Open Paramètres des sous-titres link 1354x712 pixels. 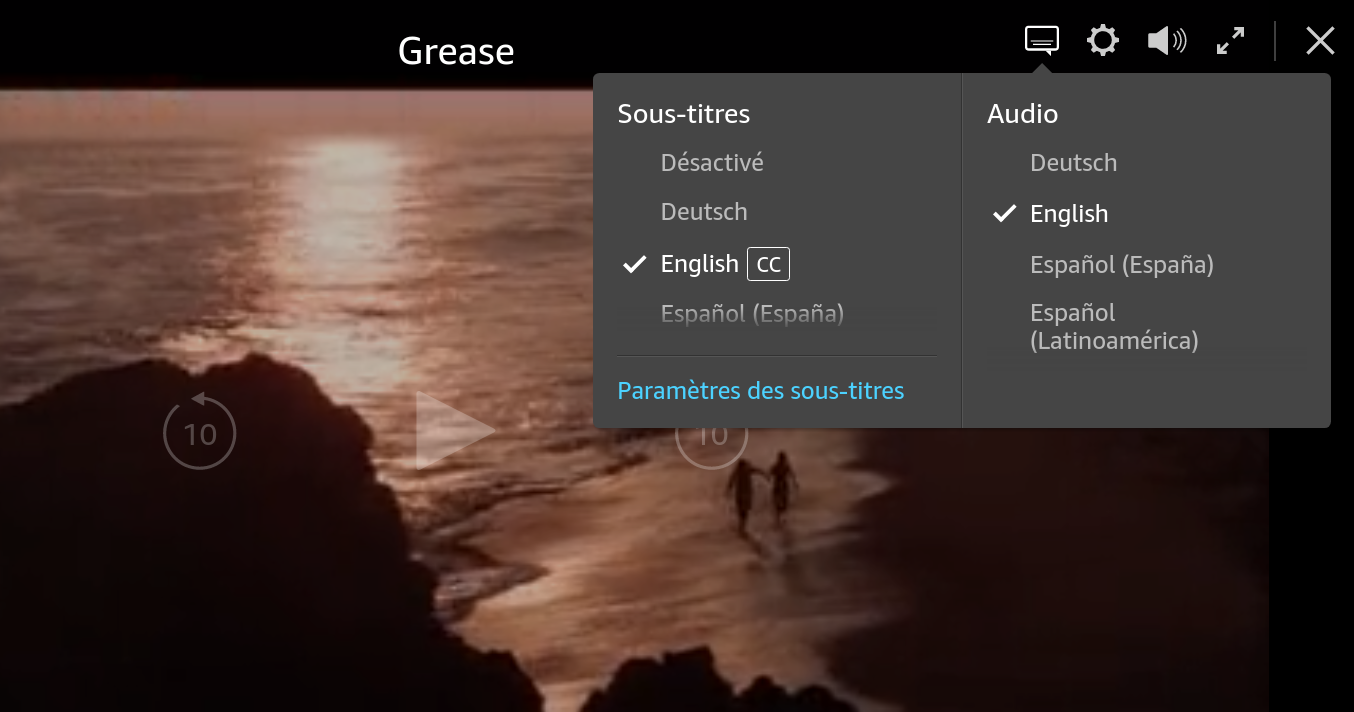[x=761, y=391]
